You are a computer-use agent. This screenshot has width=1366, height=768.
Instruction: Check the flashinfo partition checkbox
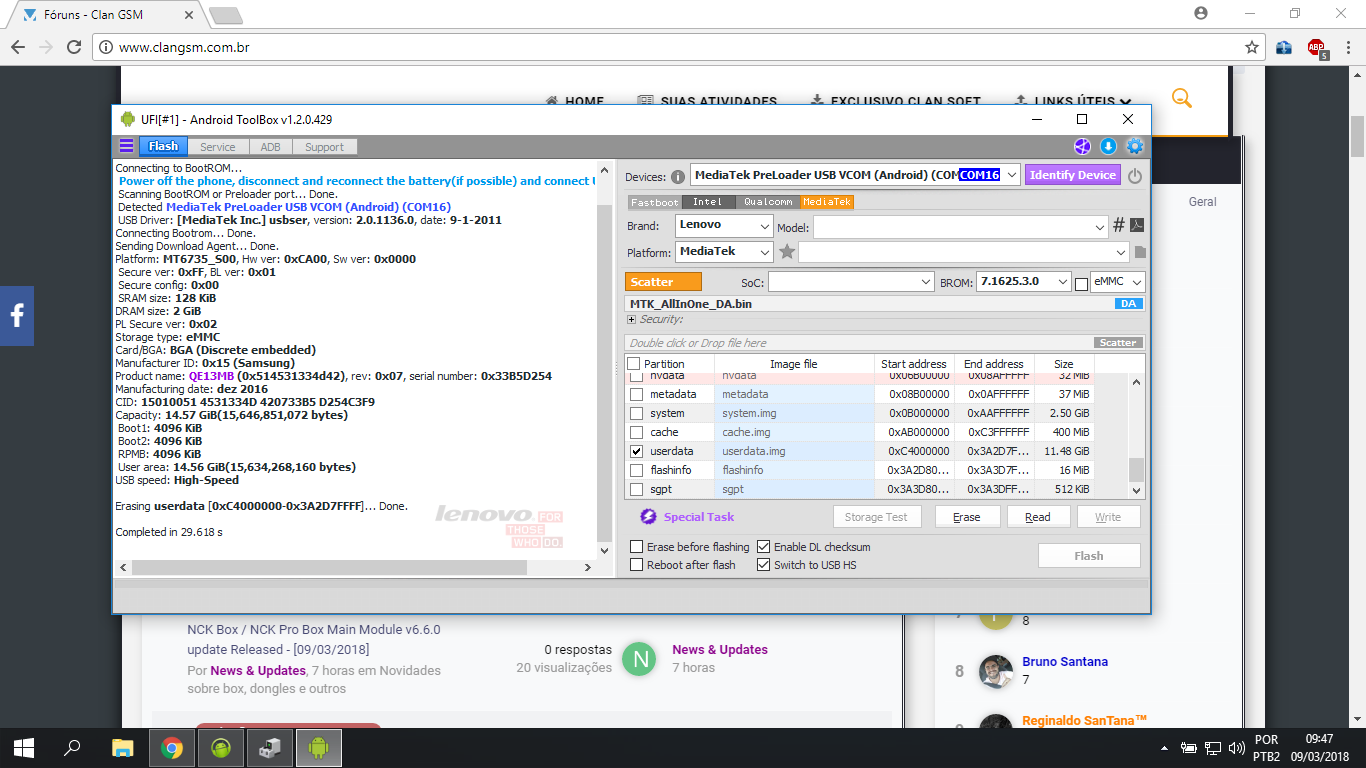pos(636,470)
